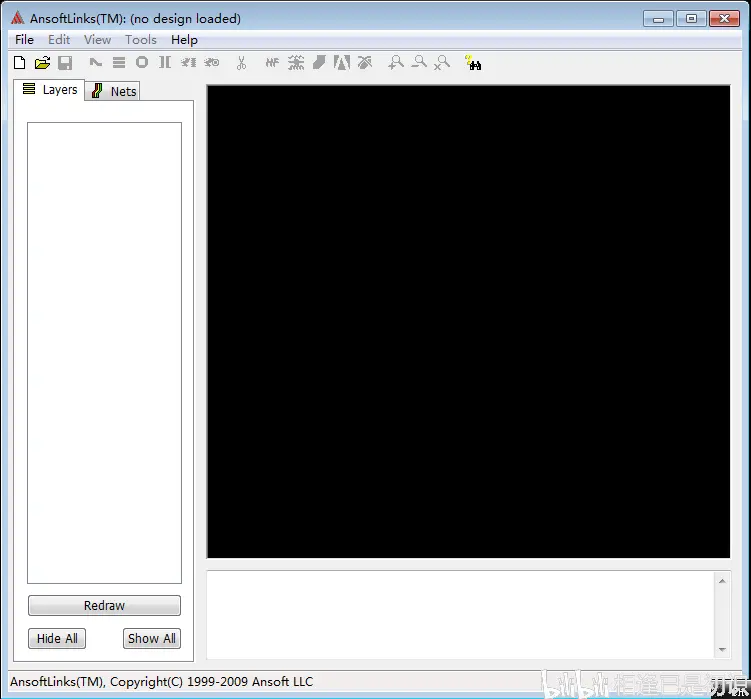Click the Redraw button
This screenshot has width=751, height=699.
104,606
